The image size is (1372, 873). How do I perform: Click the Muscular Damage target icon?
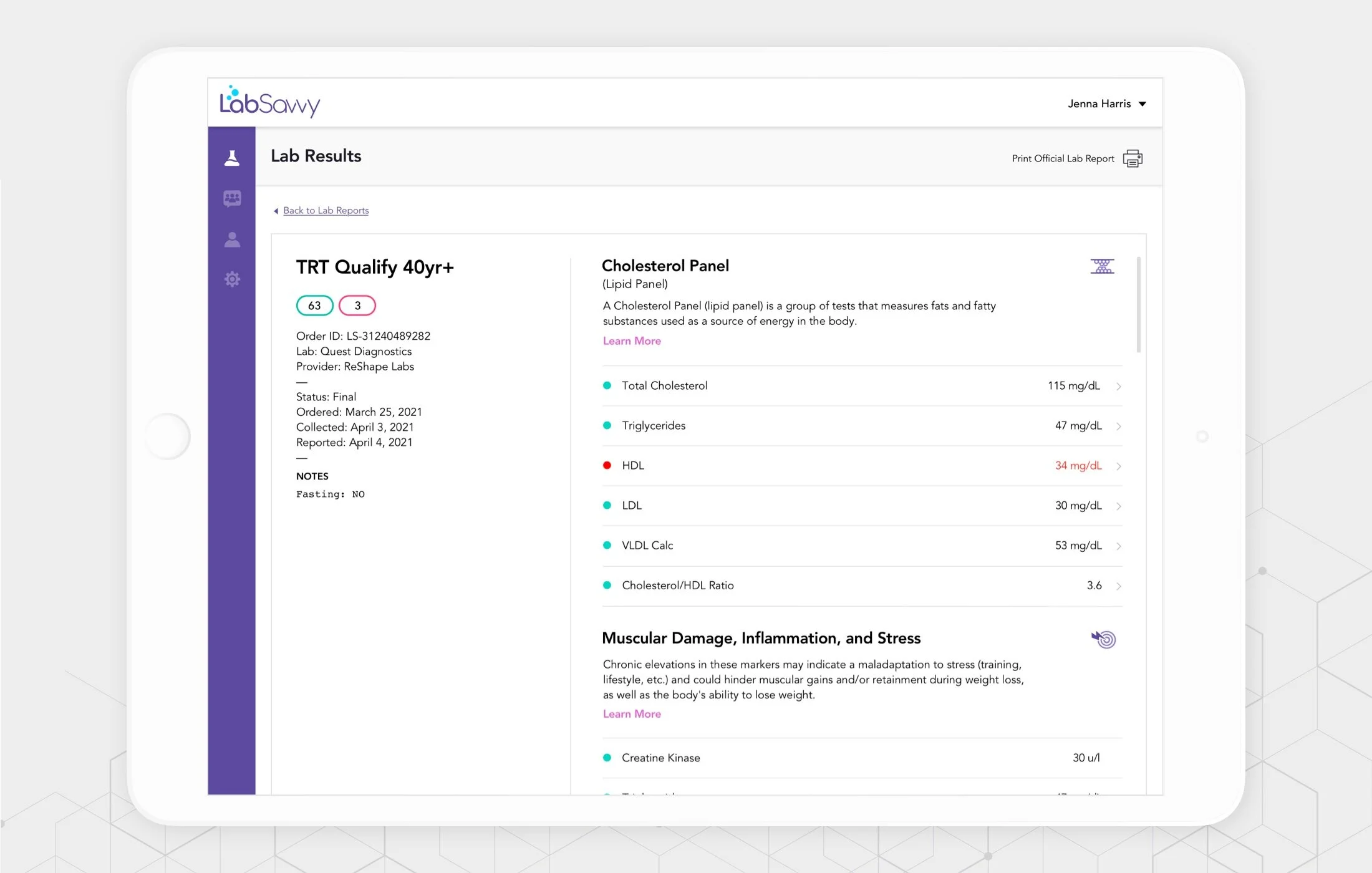[x=1103, y=639]
